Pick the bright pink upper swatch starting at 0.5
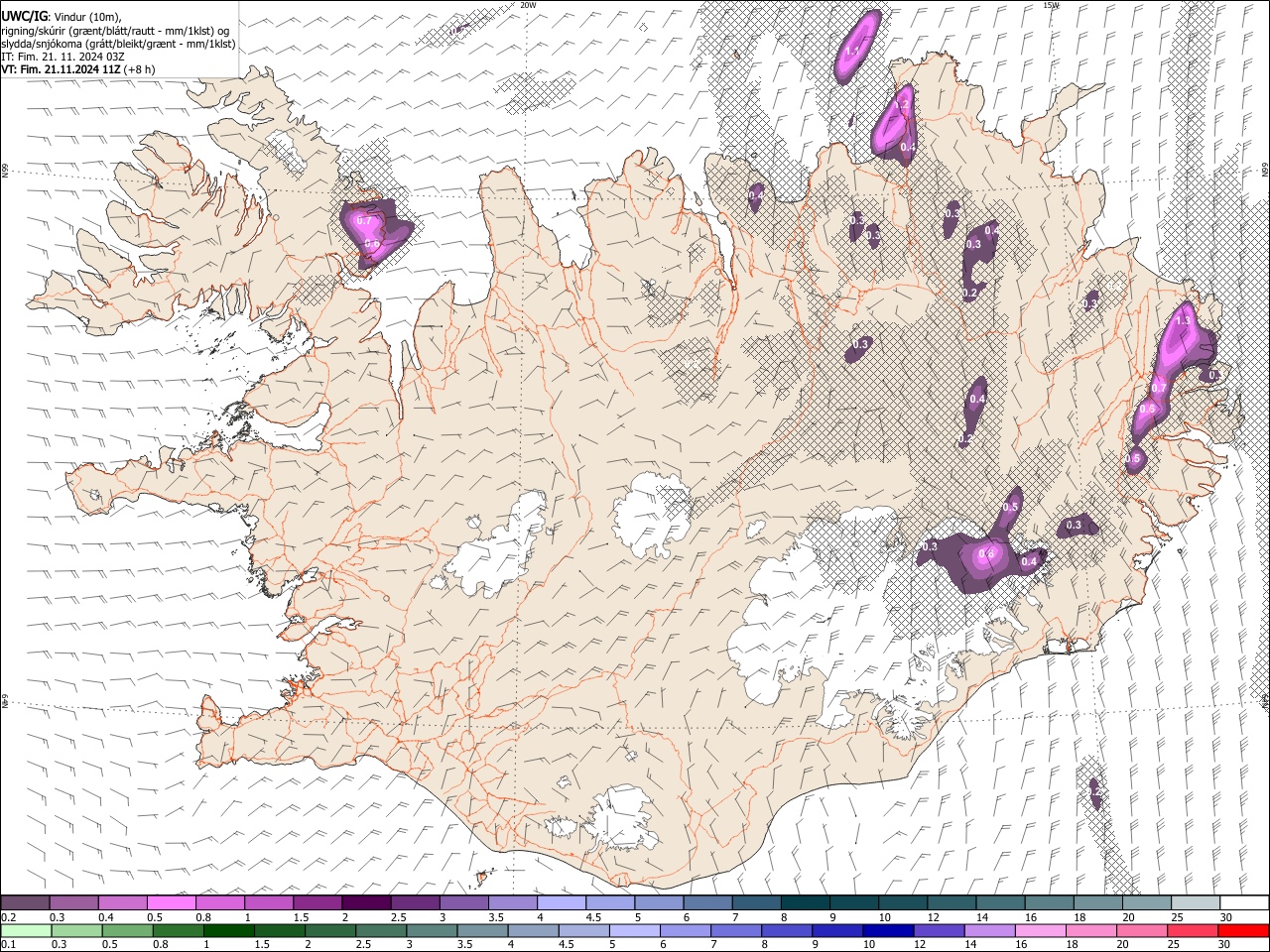 [x=171, y=903]
